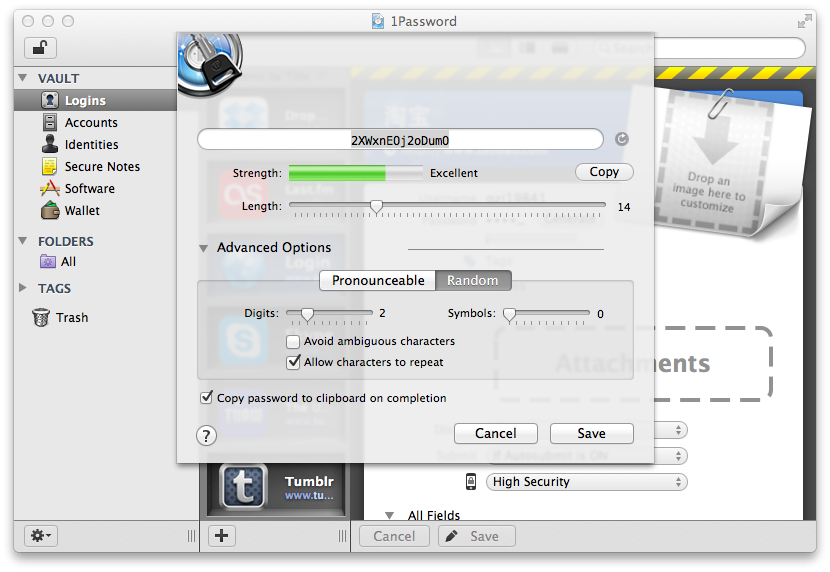Click pencil icon on bottom Save button
The image size is (830, 572).
[x=452, y=536]
